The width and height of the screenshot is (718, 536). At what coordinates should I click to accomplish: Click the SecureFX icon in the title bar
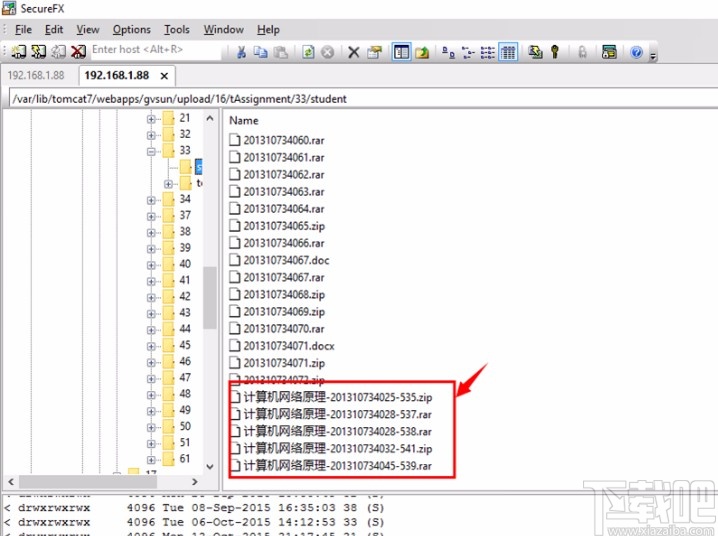pyautogui.click(x=9, y=8)
